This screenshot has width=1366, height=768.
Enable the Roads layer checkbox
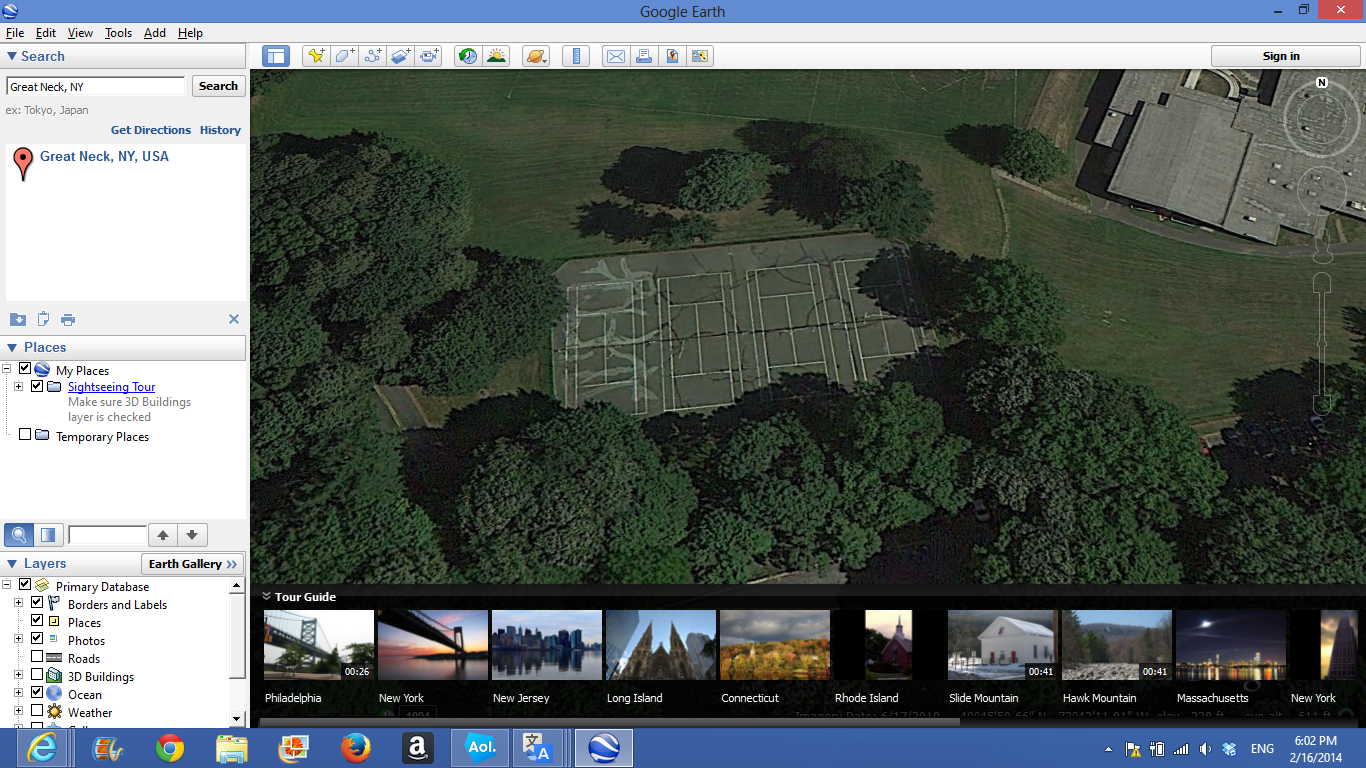click(37, 658)
